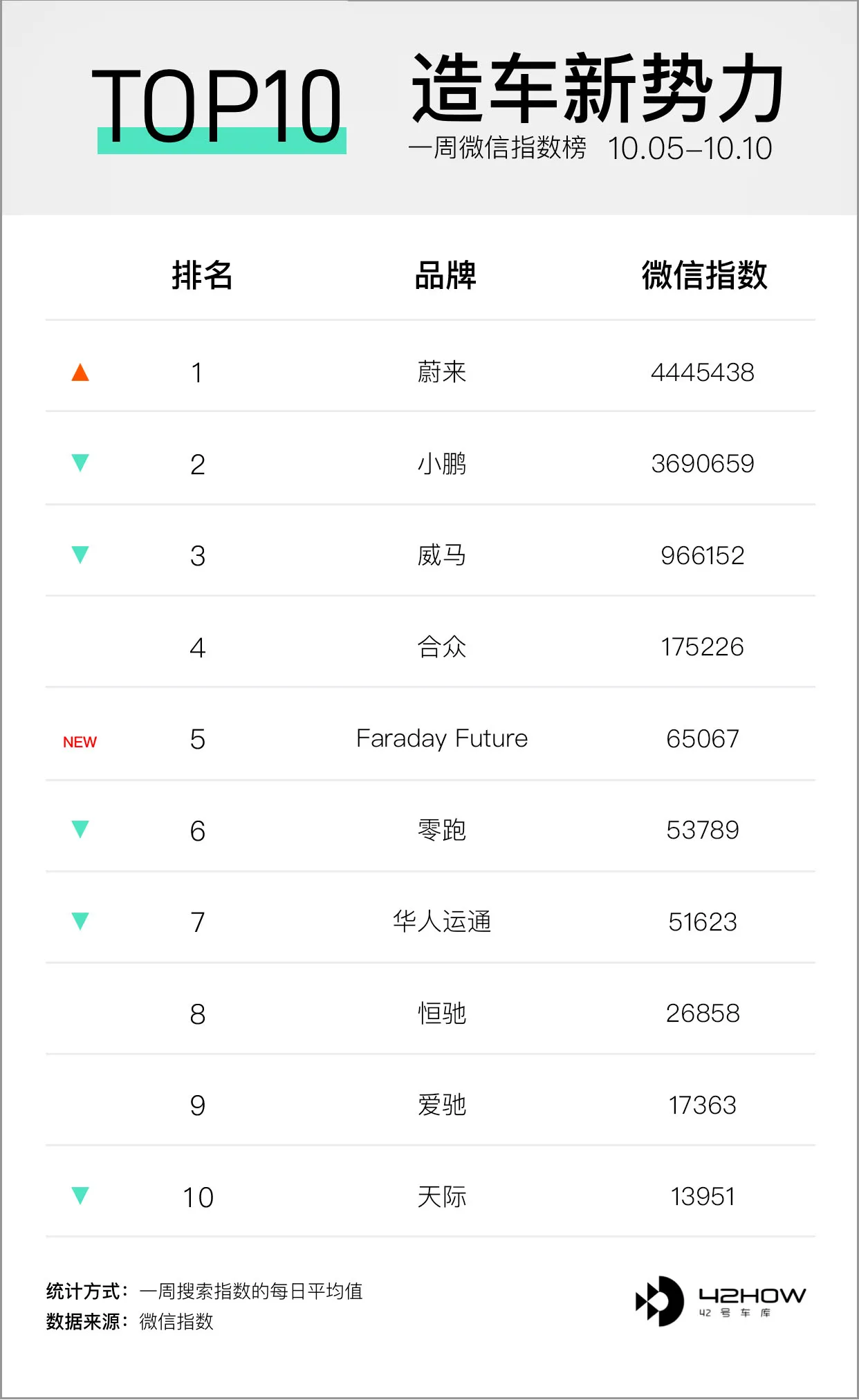Click the 恒驰 brand entry

442,1014
